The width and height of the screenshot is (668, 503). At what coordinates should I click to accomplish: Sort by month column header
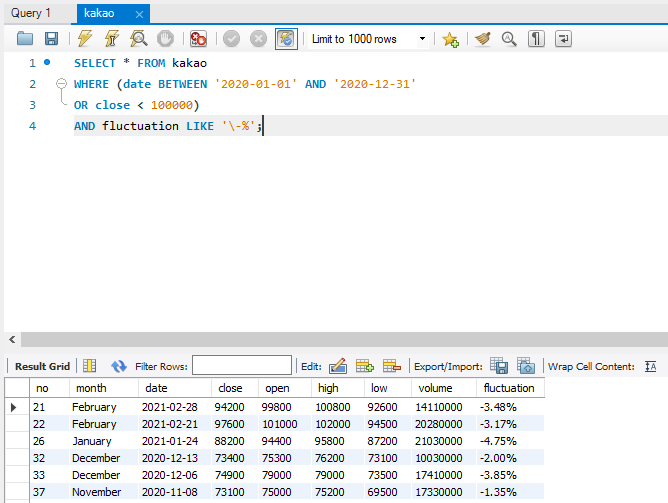click(104, 388)
